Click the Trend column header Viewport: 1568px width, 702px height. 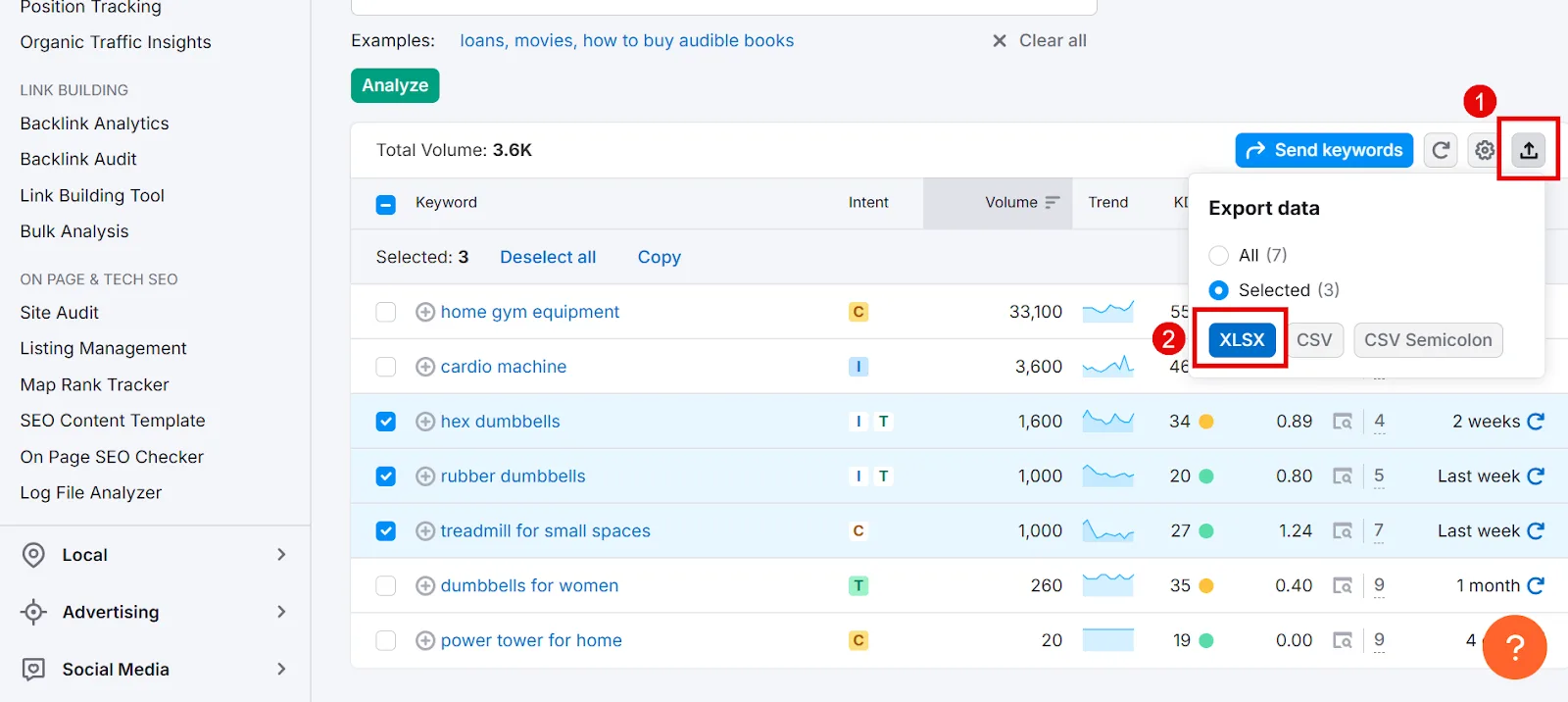(x=1108, y=203)
